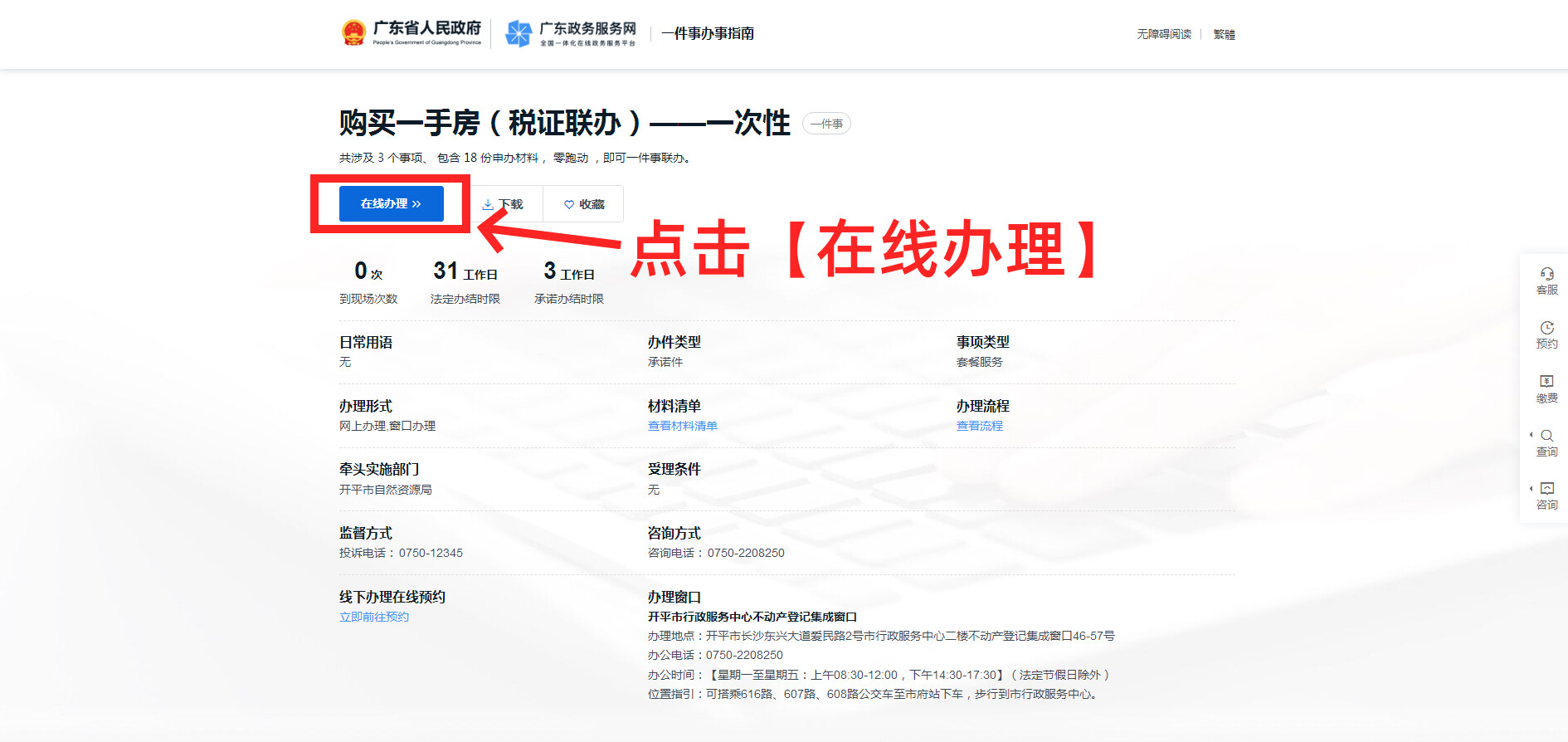The image size is (1568, 742).
Task: Click the 缴费 payment icon in sidebar
Action: click(1546, 382)
